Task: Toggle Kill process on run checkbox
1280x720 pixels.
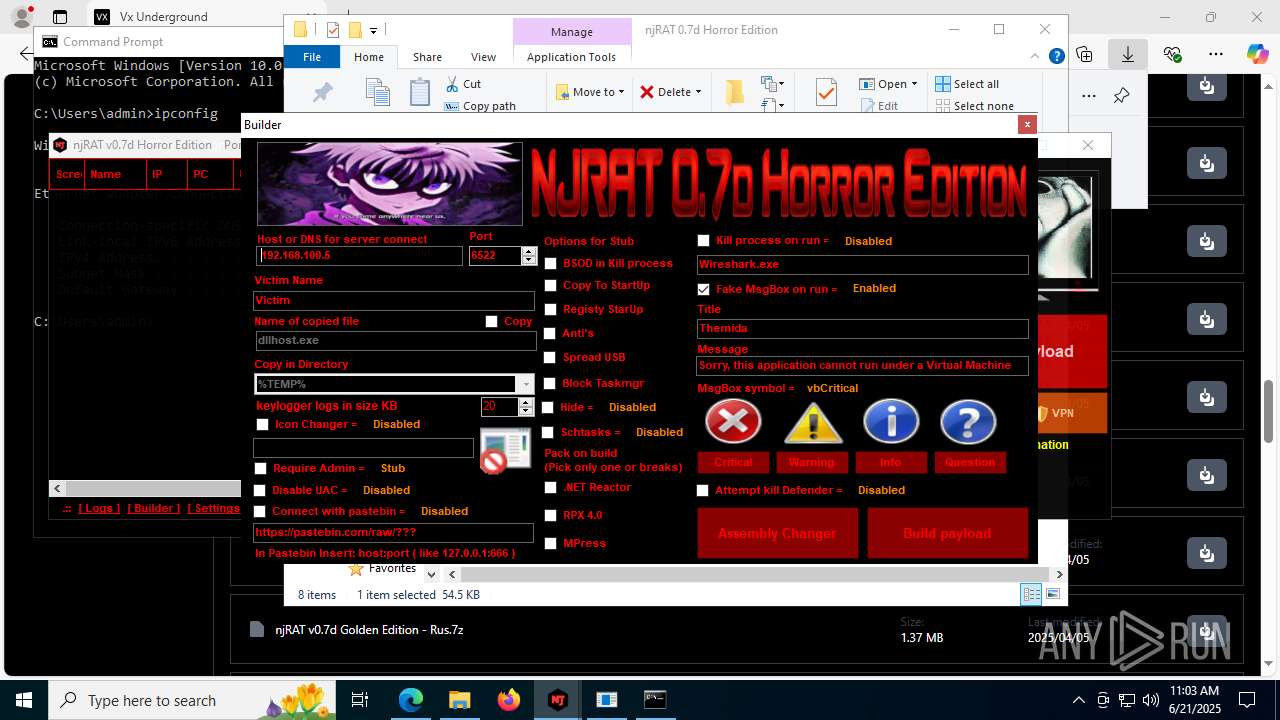Action: point(704,240)
